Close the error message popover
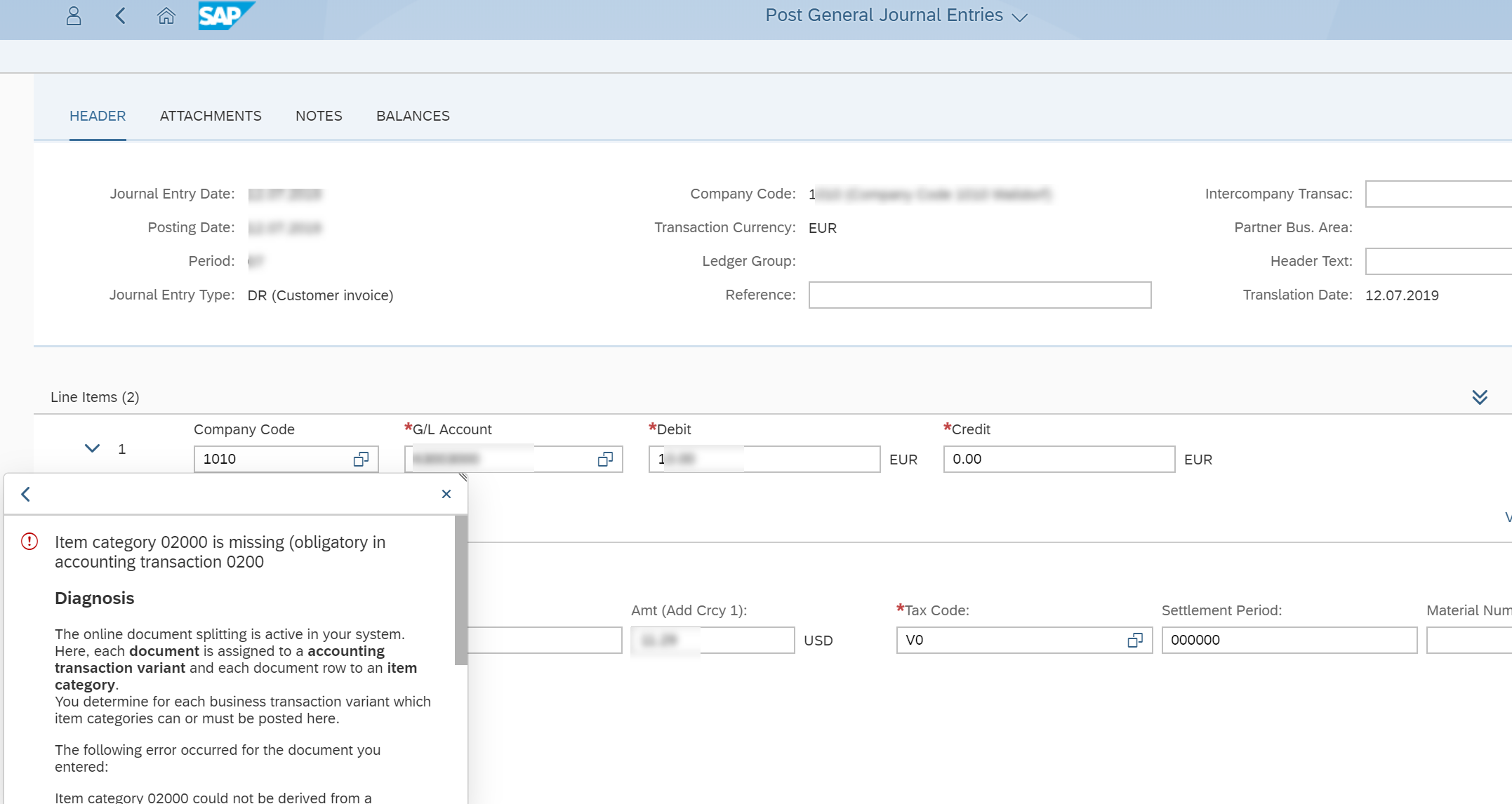The image size is (1512, 804). [446, 495]
